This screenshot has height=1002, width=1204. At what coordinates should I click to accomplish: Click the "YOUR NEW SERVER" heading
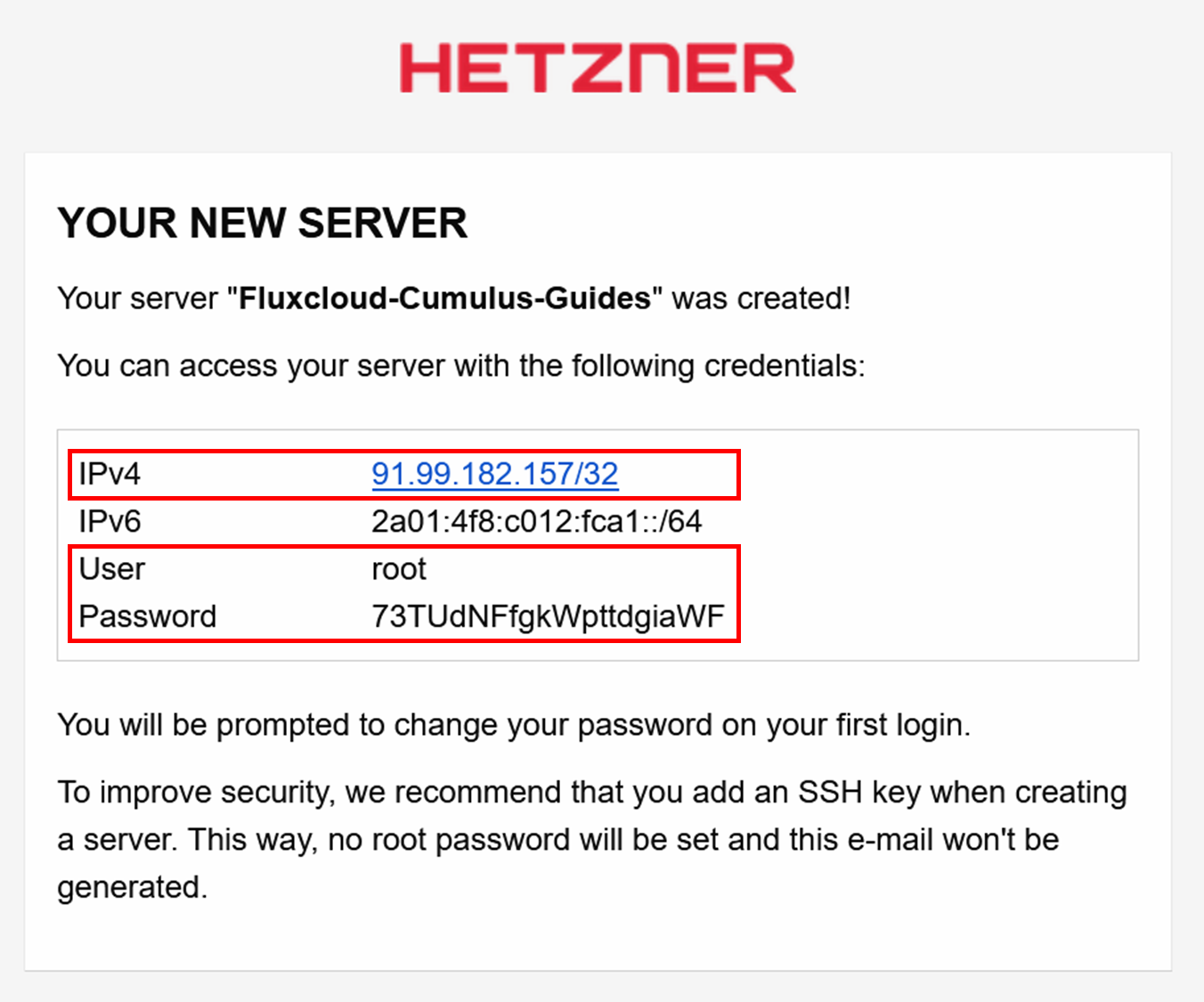262,223
